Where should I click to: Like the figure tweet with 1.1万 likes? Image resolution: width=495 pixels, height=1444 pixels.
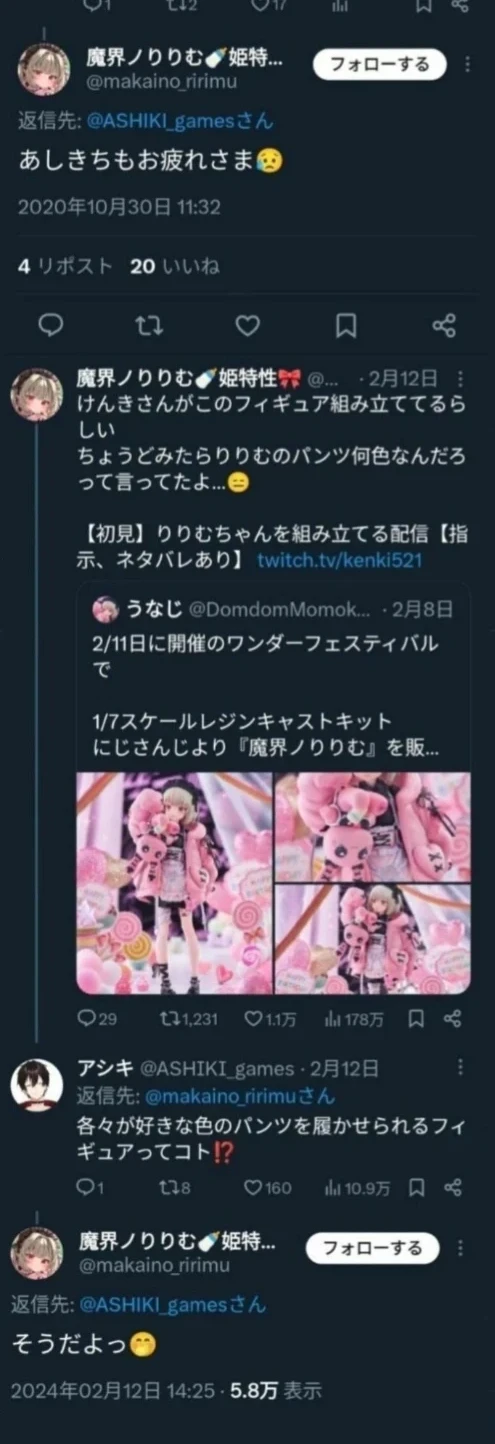coord(270,1019)
